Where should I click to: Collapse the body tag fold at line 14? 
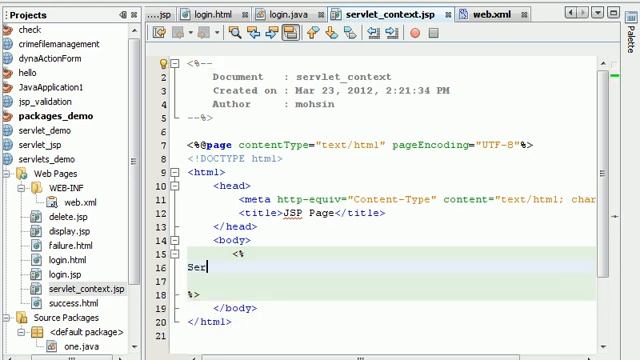tap(175, 240)
